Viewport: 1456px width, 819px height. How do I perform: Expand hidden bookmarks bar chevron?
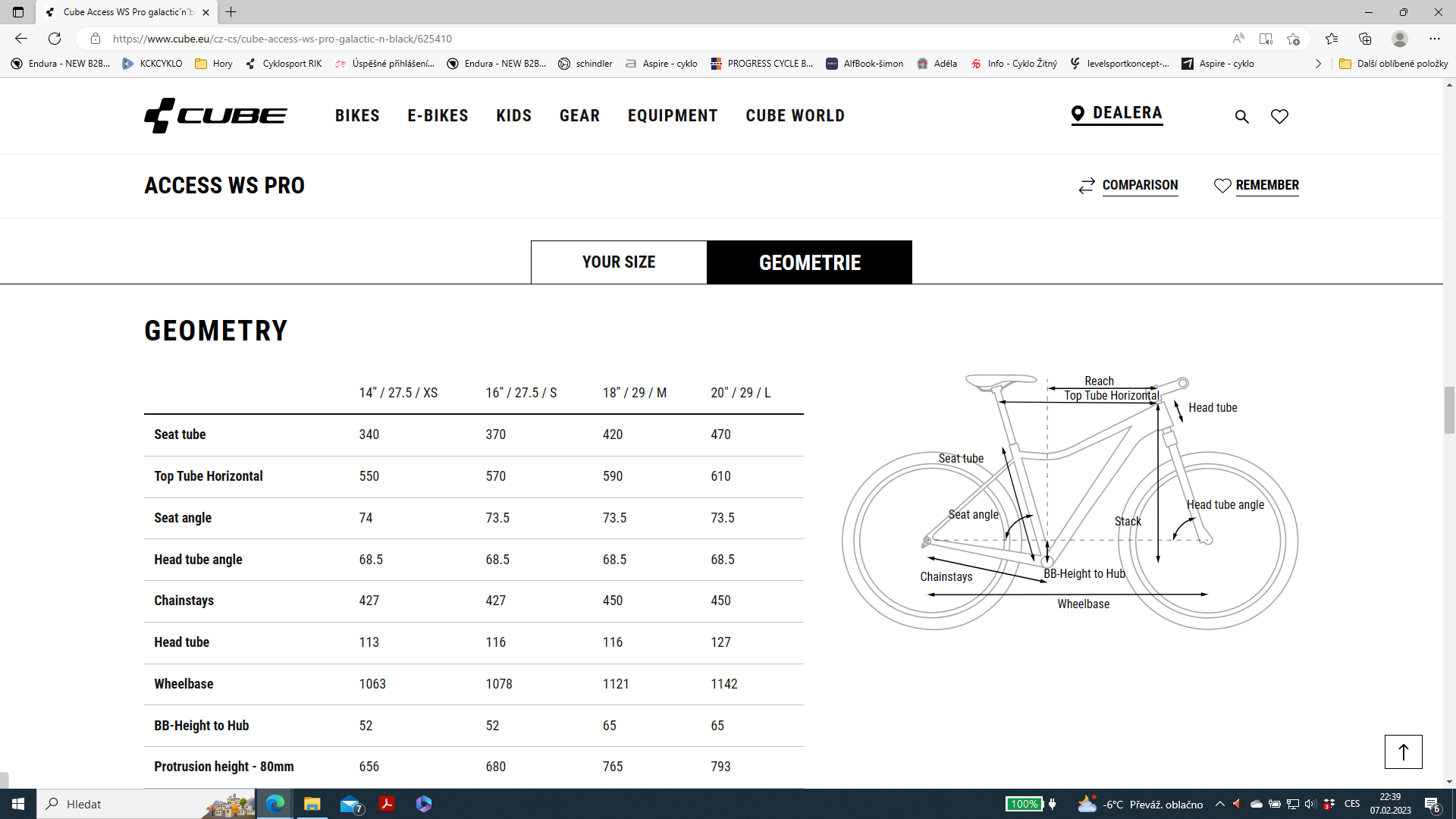[x=1318, y=64]
